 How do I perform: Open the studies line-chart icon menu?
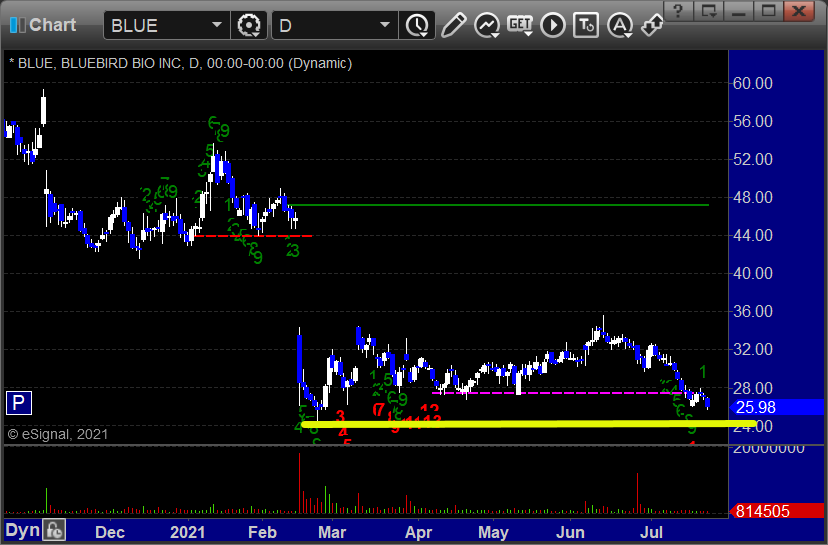point(487,25)
